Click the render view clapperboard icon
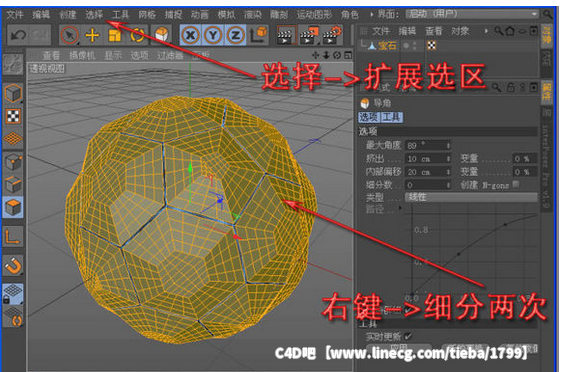The image size is (561, 372). click(x=286, y=35)
